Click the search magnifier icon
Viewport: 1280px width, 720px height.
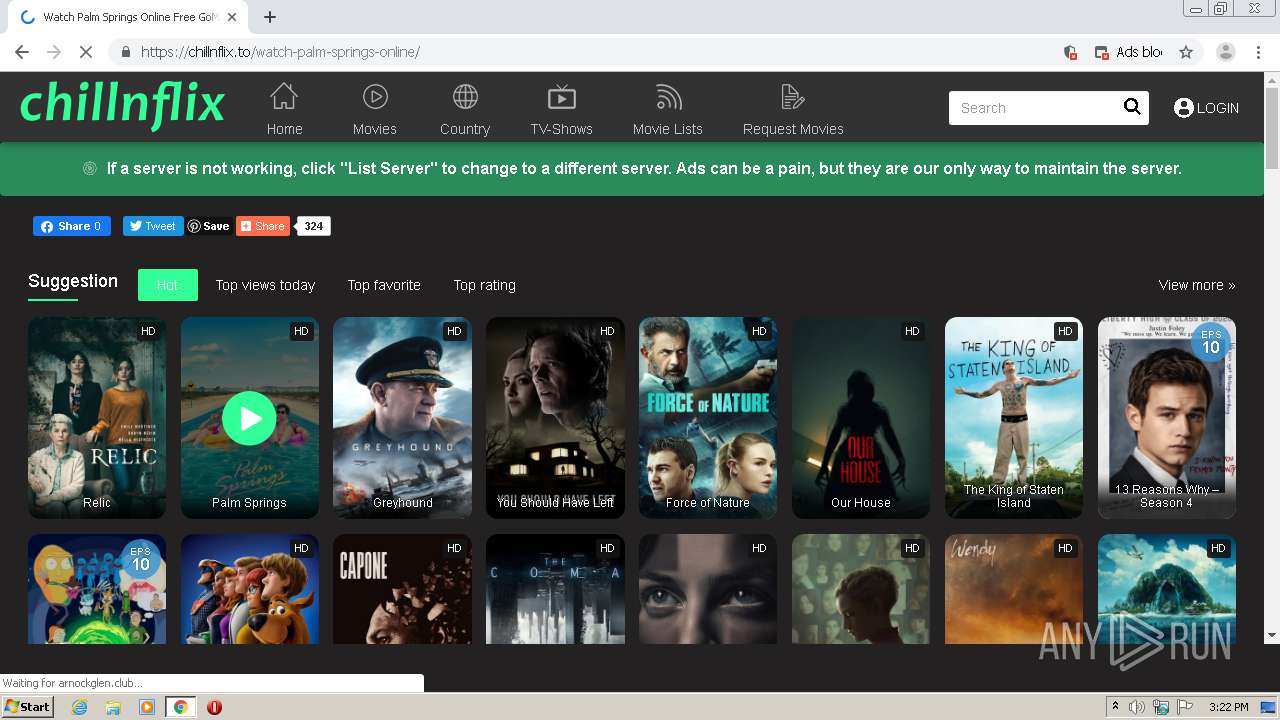coord(1132,107)
